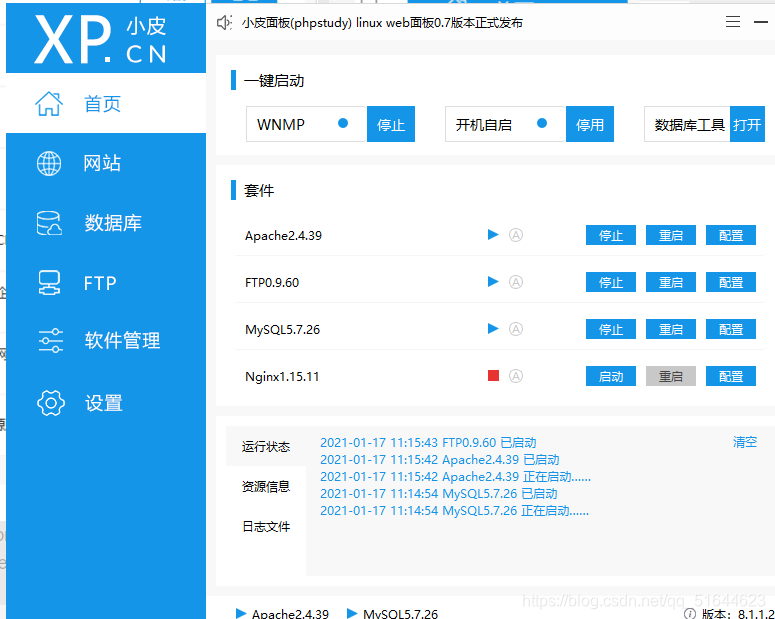Click the MySQL5.7.26 label in 套件

(282, 330)
